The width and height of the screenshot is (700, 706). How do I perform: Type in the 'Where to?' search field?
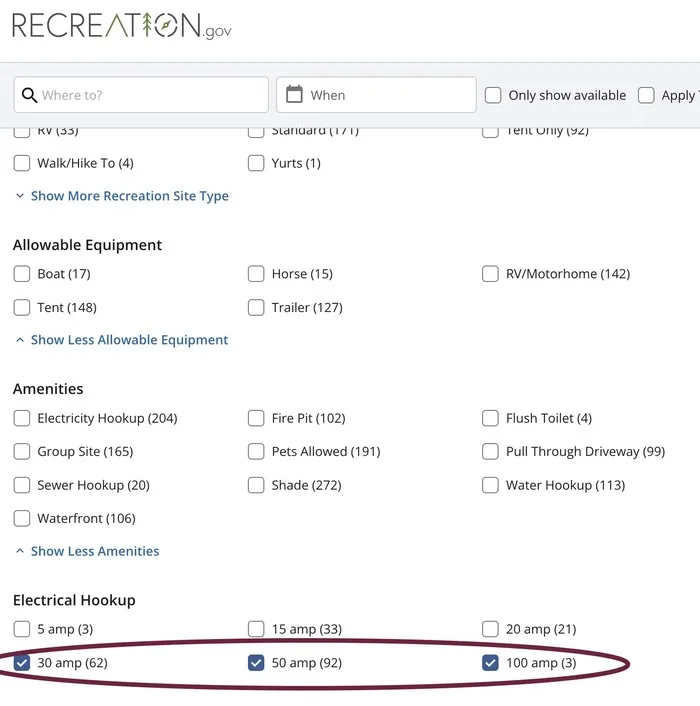150,95
